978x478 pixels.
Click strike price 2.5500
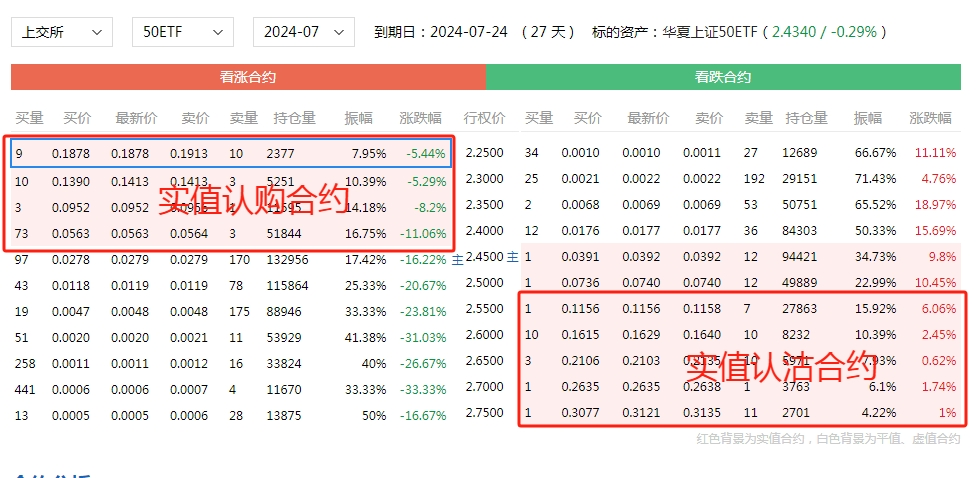click(484, 308)
